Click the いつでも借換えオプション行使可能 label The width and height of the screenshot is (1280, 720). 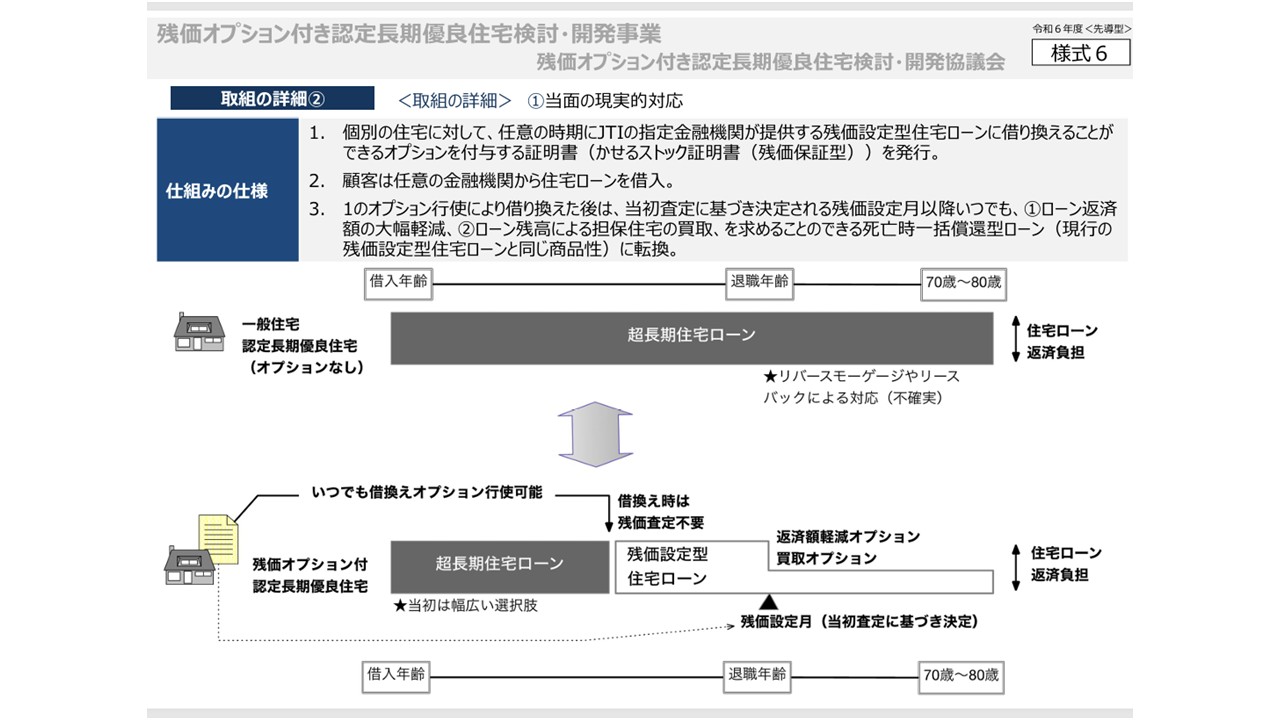[428, 494]
